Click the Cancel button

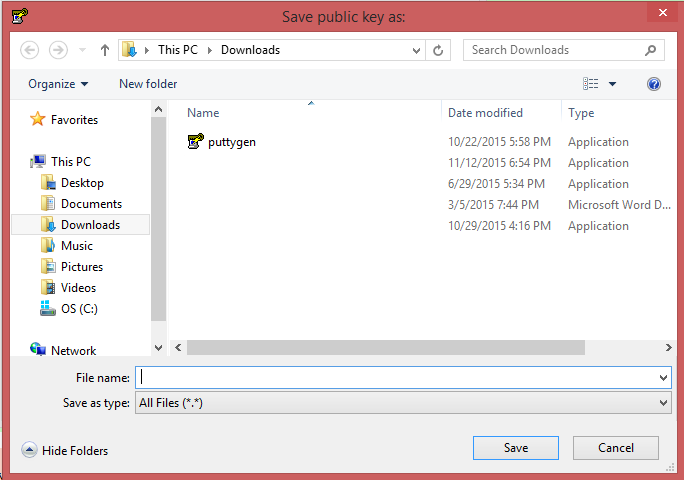point(615,448)
